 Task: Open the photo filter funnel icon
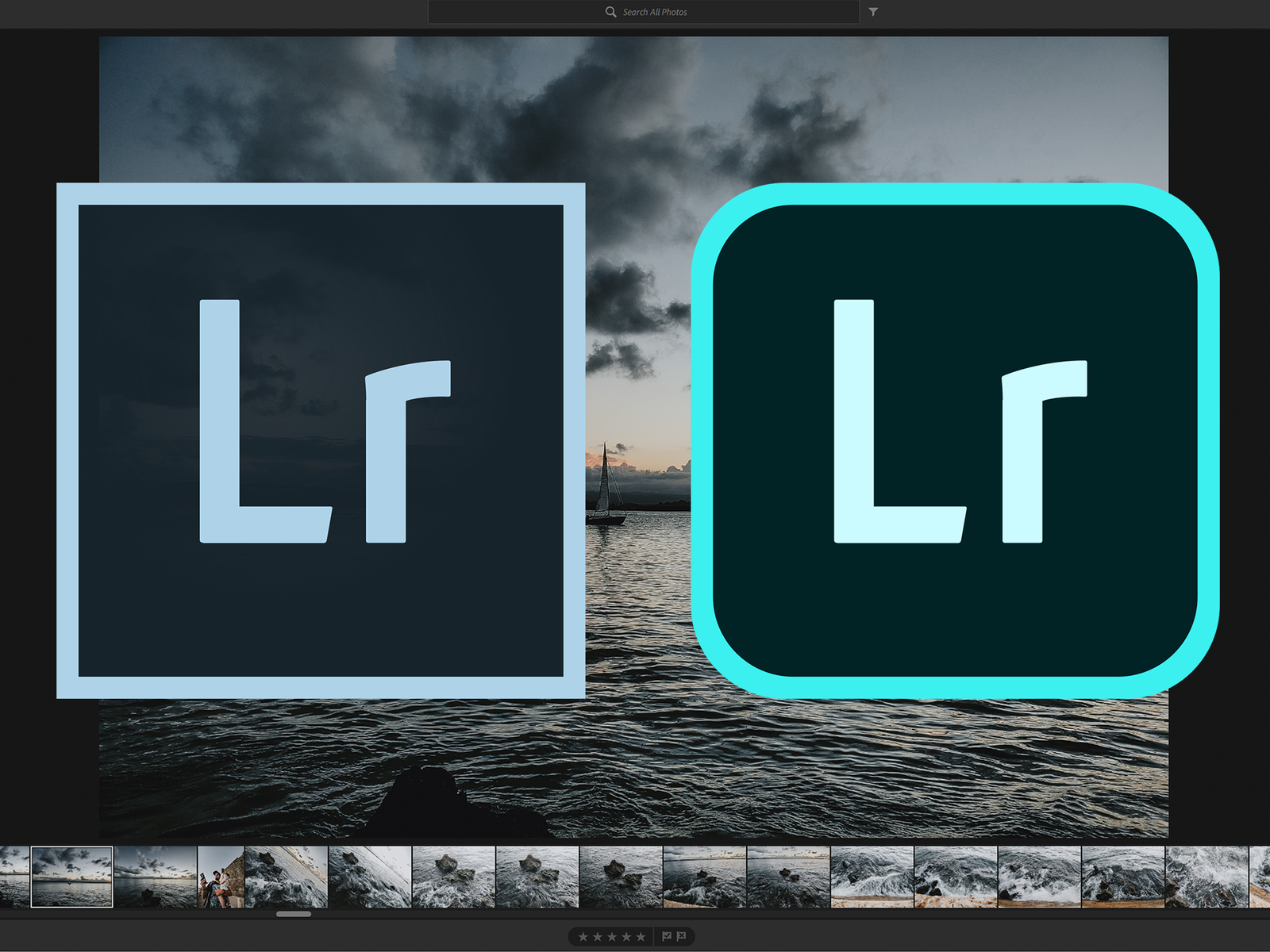[873, 12]
